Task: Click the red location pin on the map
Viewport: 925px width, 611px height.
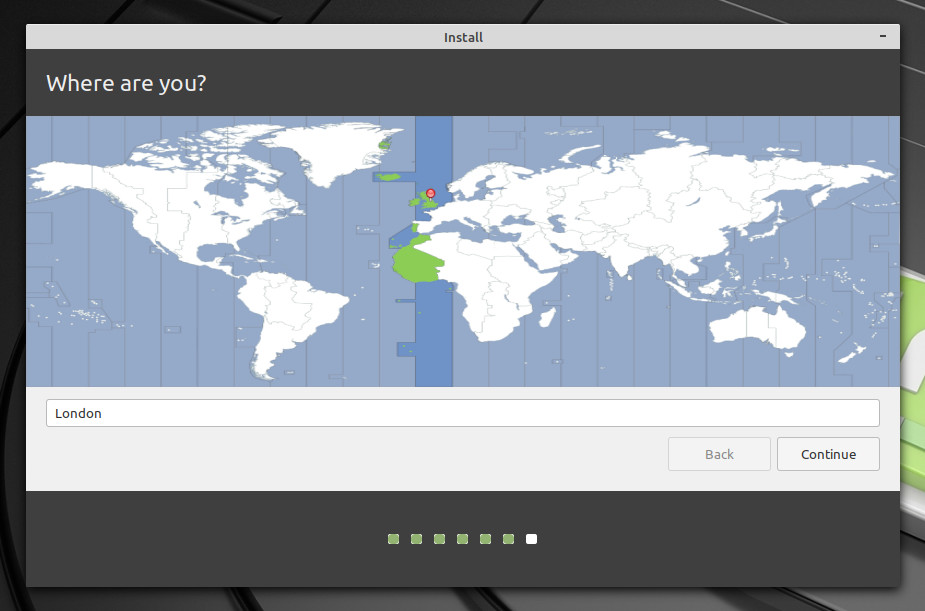Action: point(431,194)
